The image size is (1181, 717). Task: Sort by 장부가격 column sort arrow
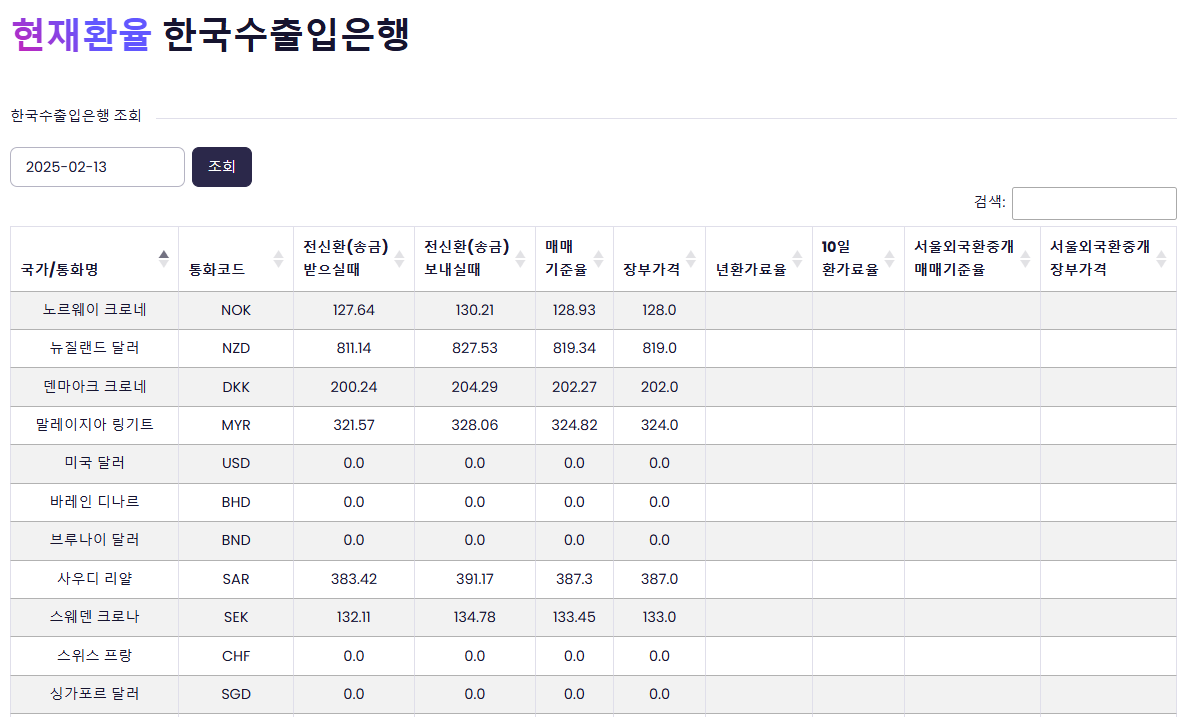(x=691, y=258)
